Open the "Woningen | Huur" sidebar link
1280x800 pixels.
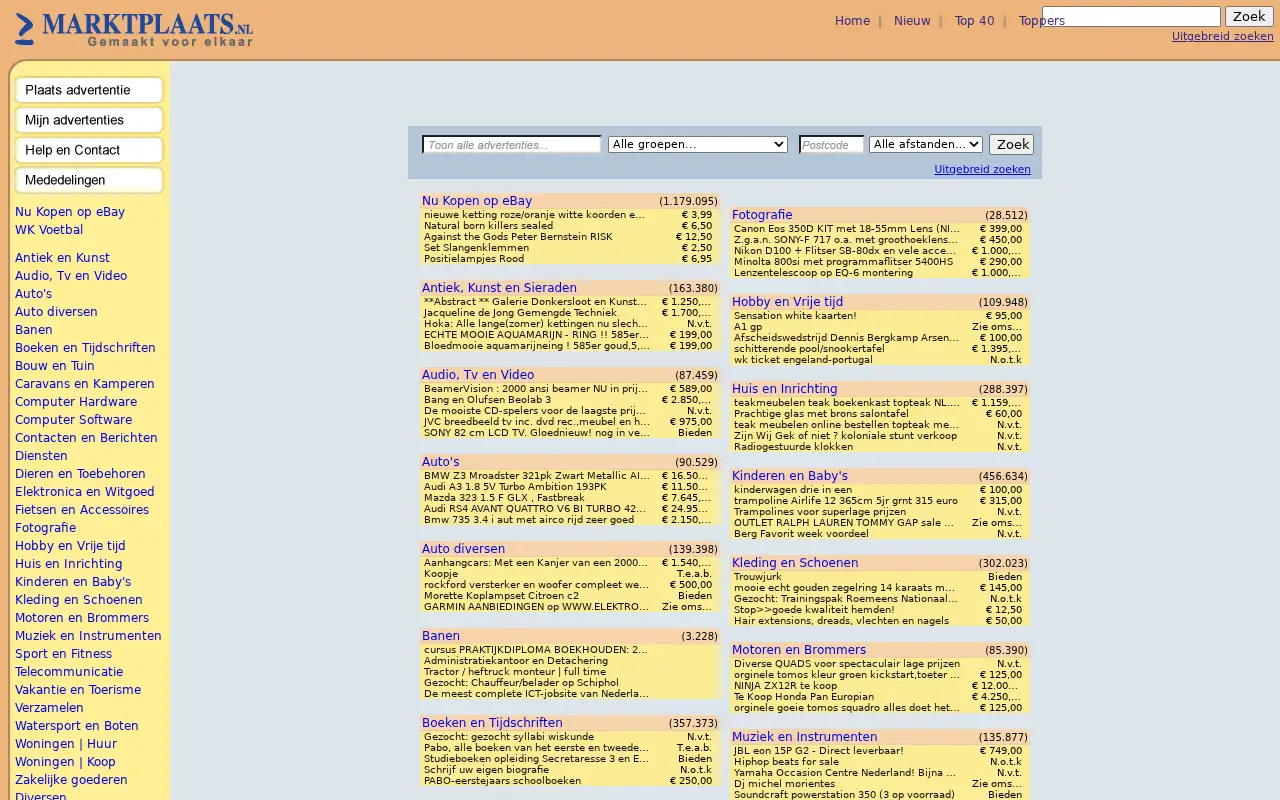tap(66, 744)
